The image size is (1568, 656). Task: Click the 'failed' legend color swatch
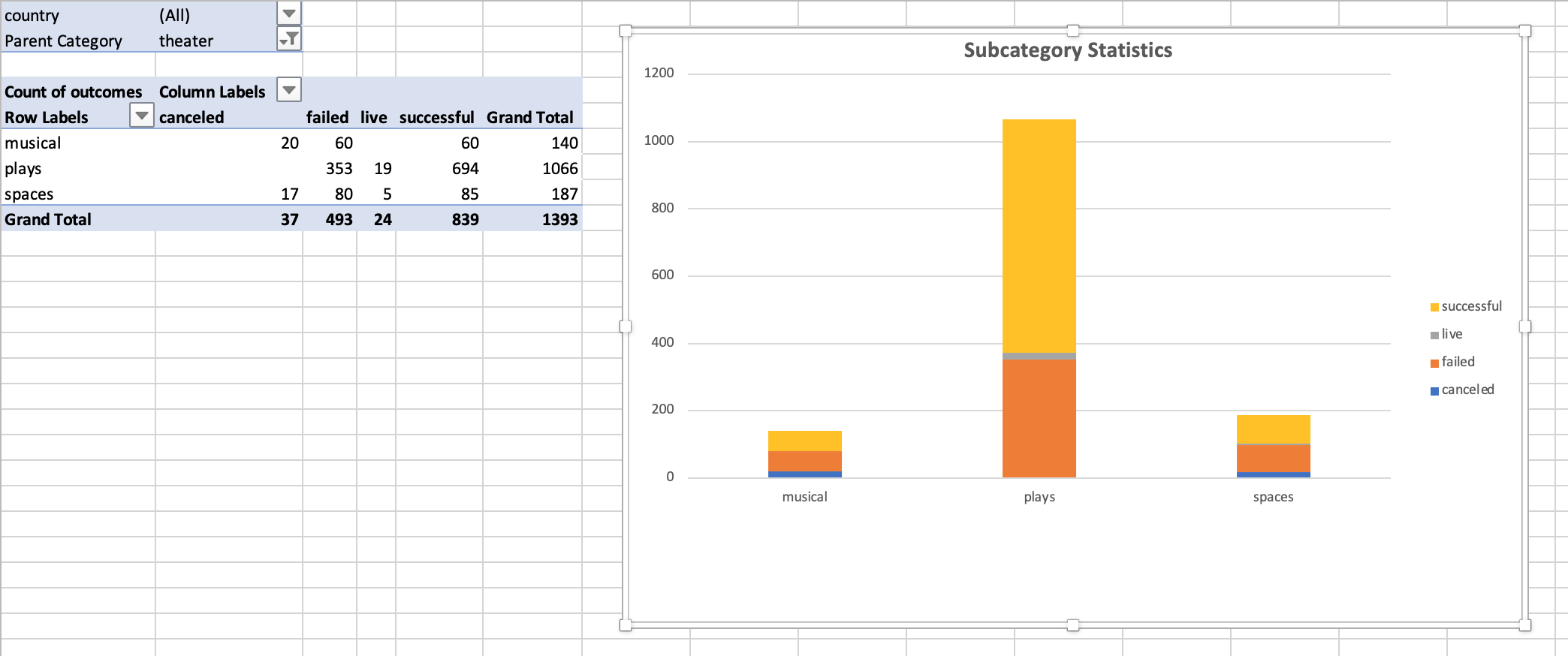(x=1434, y=363)
